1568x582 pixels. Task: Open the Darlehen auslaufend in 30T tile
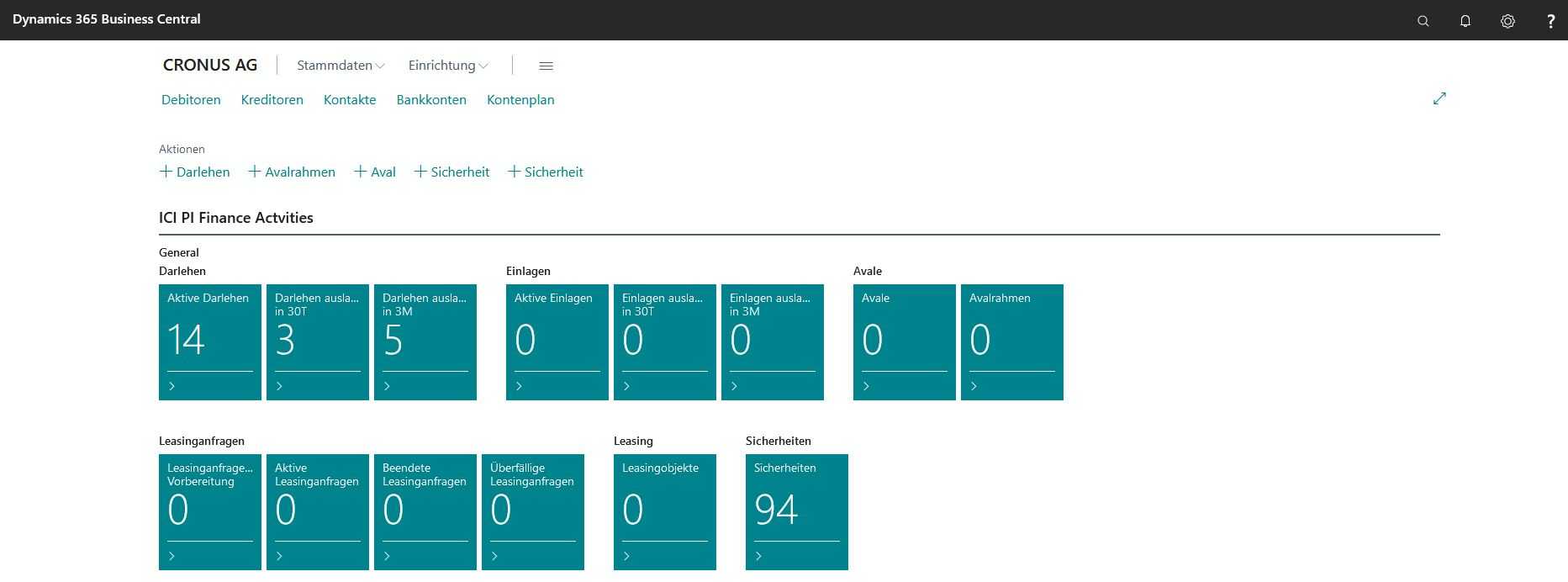tap(317, 341)
